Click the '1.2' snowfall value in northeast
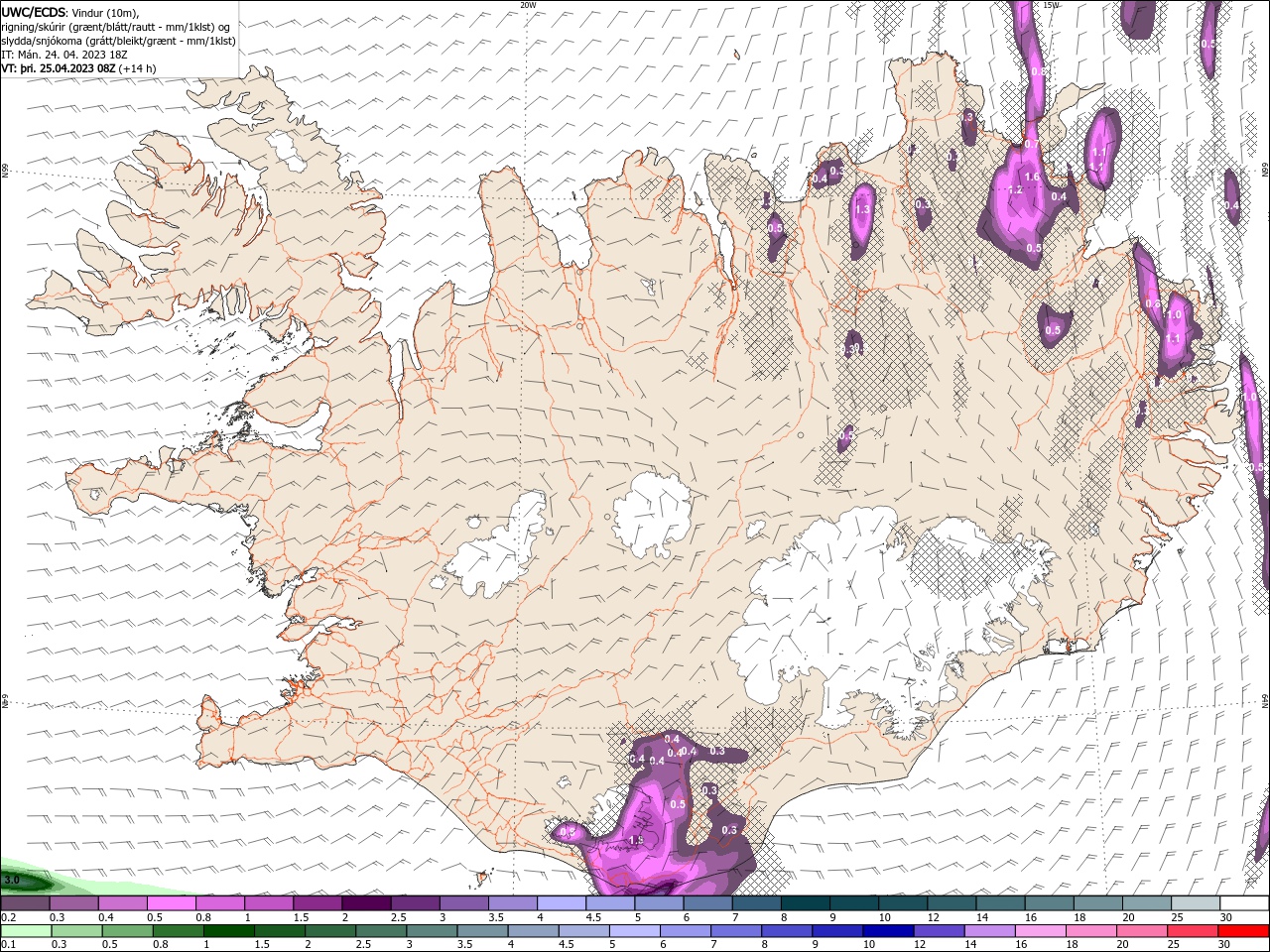The image size is (1270, 952). [x=1015, y=190]
